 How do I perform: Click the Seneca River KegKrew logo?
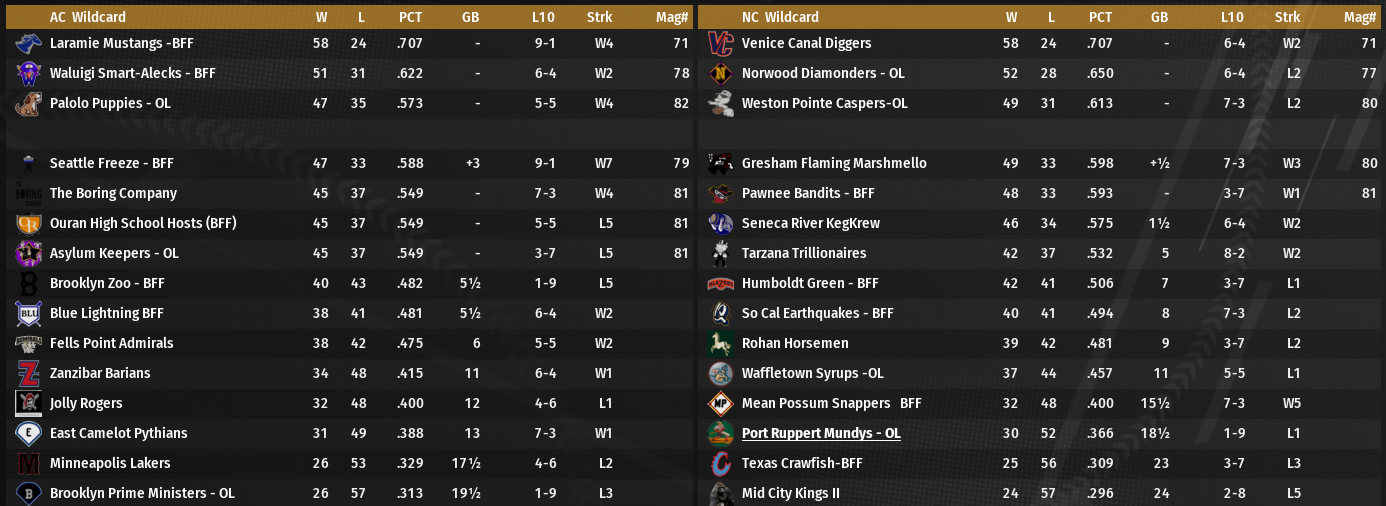(720, 224)
